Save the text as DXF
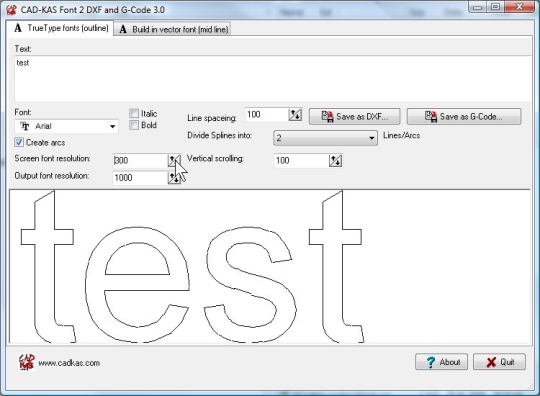540x396 pixels. point(354,116)
